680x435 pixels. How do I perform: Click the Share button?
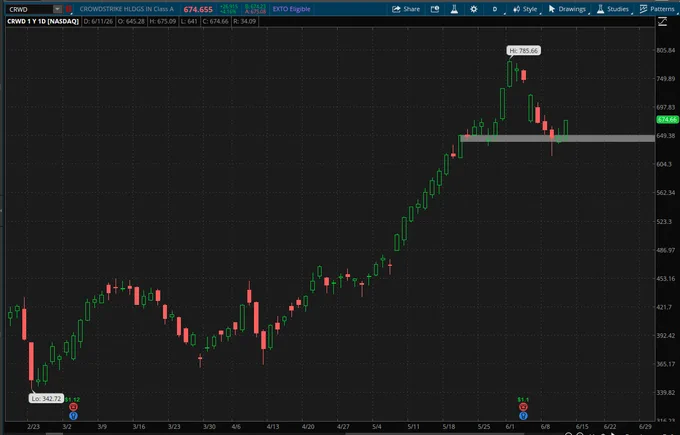[x=406, y=9]
